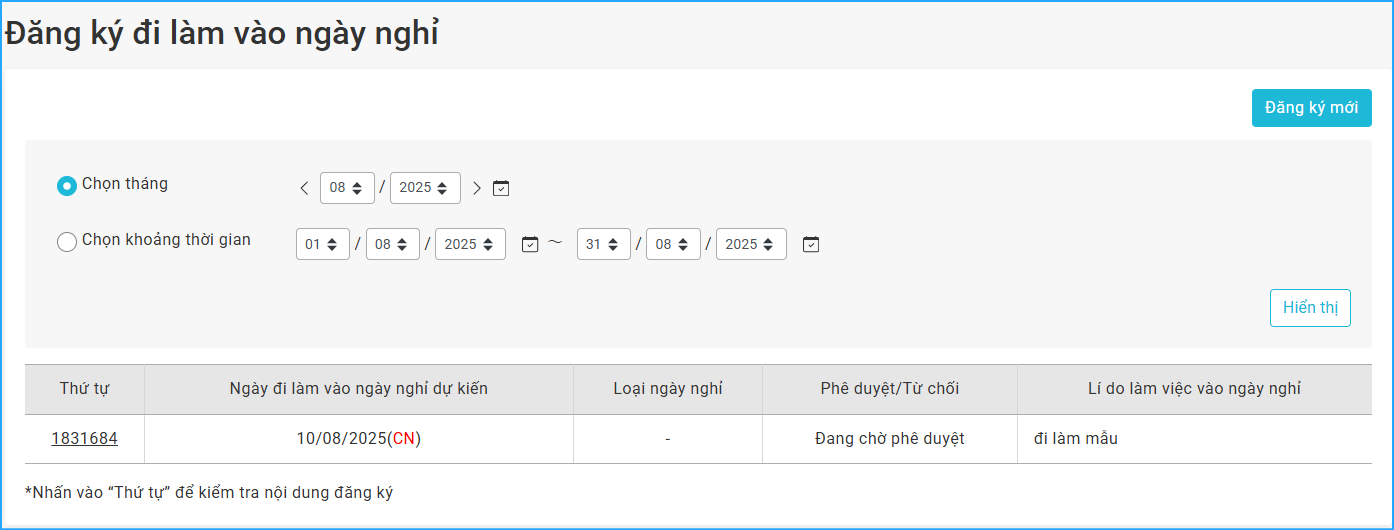Click the 'Loại ngày nghỉ' column header
The height and width of the screenshot is (530, 1394).
(667, 389)
